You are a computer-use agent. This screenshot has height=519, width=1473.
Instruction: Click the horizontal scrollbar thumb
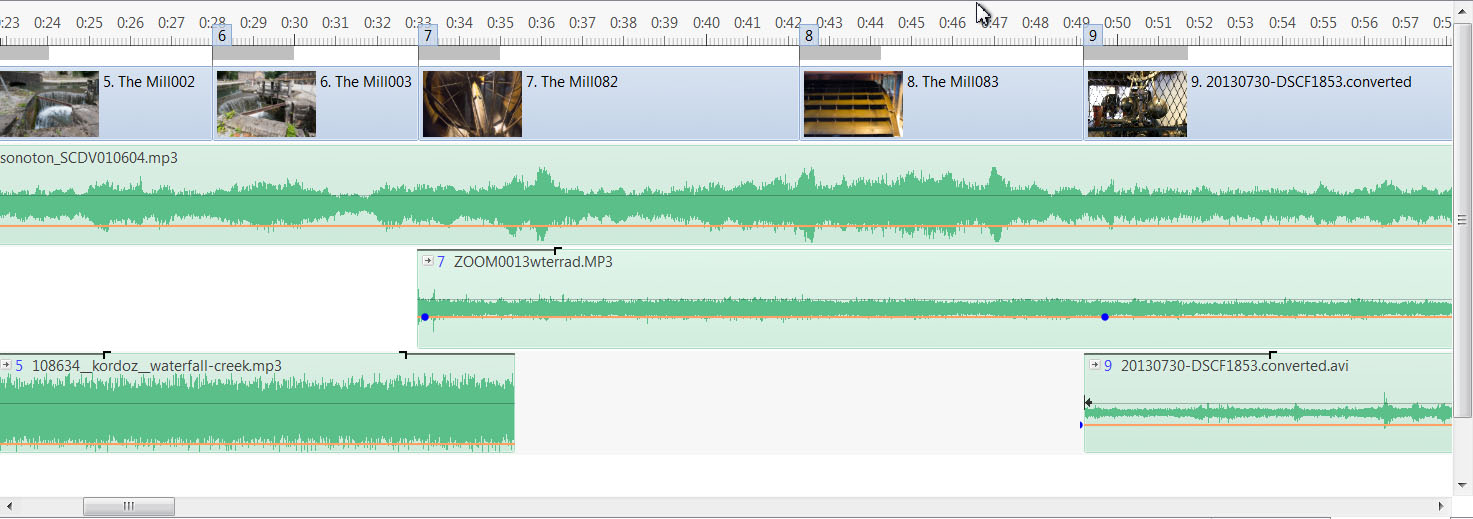[x=128, y=506]
